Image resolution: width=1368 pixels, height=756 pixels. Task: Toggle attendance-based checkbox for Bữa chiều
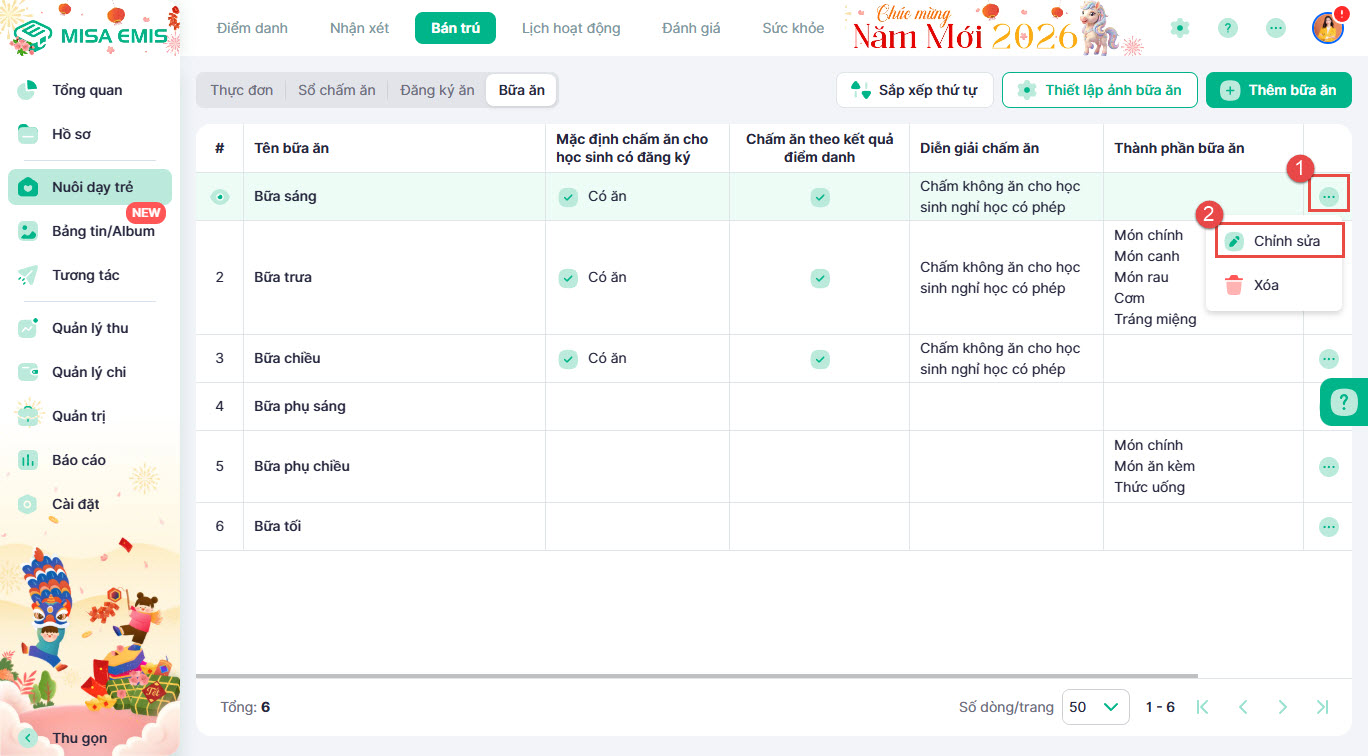tap(820, 358)
